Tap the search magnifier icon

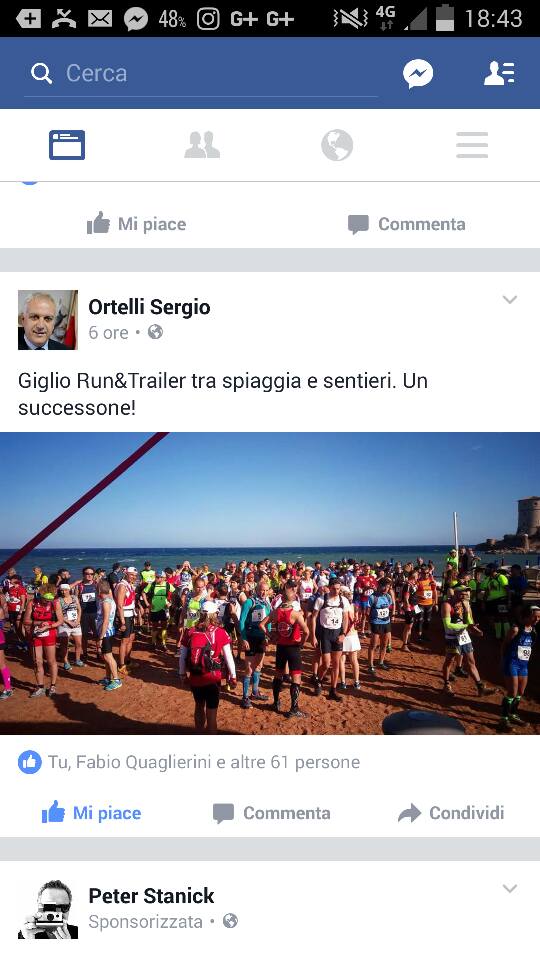(41, 74)
